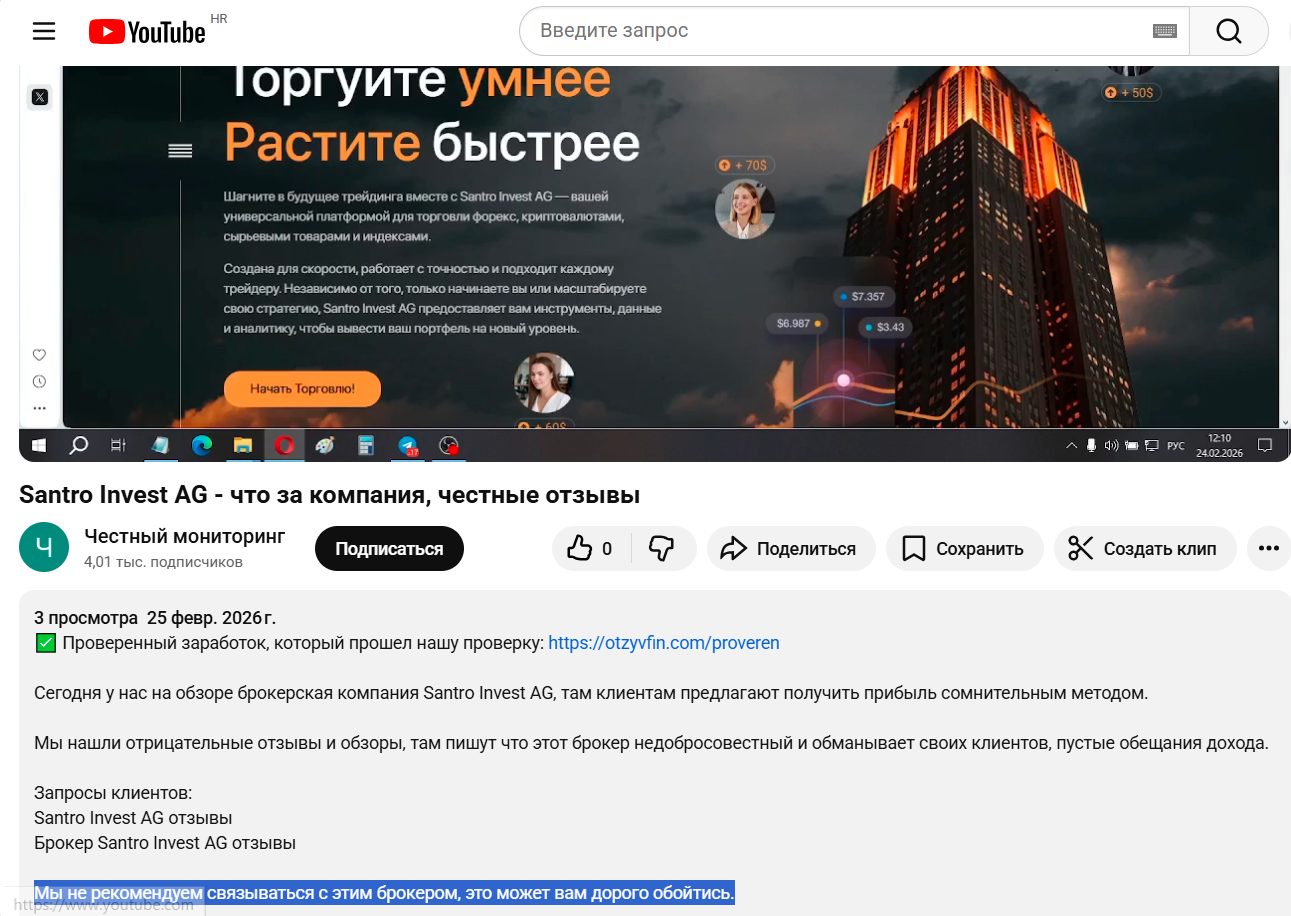Click the video player frame
This screenshot has height=916, width=1291.
(x=648, y=250)
